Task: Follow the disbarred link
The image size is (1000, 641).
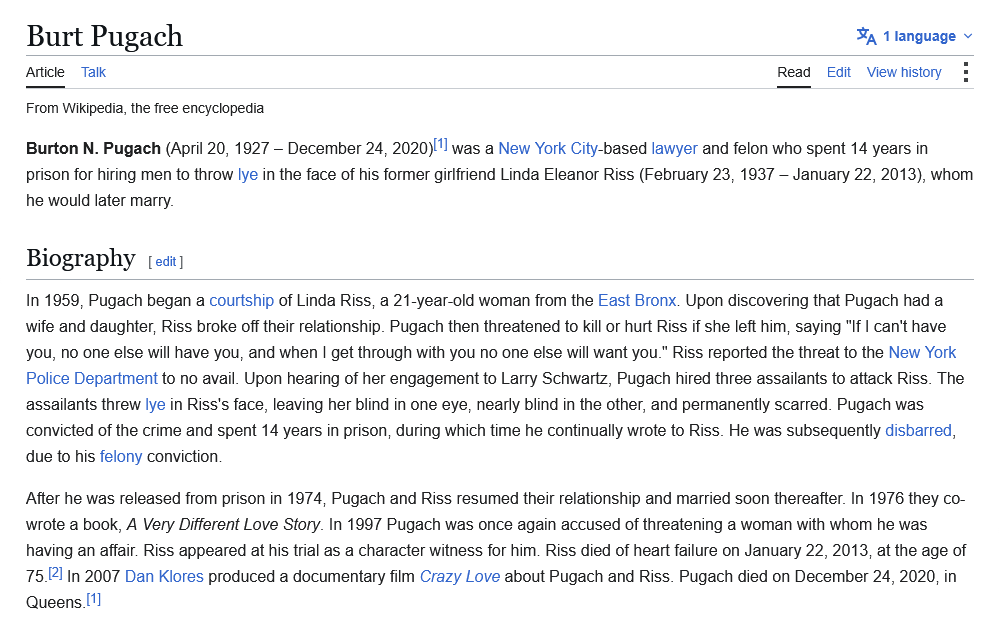Action: point(918,431)
